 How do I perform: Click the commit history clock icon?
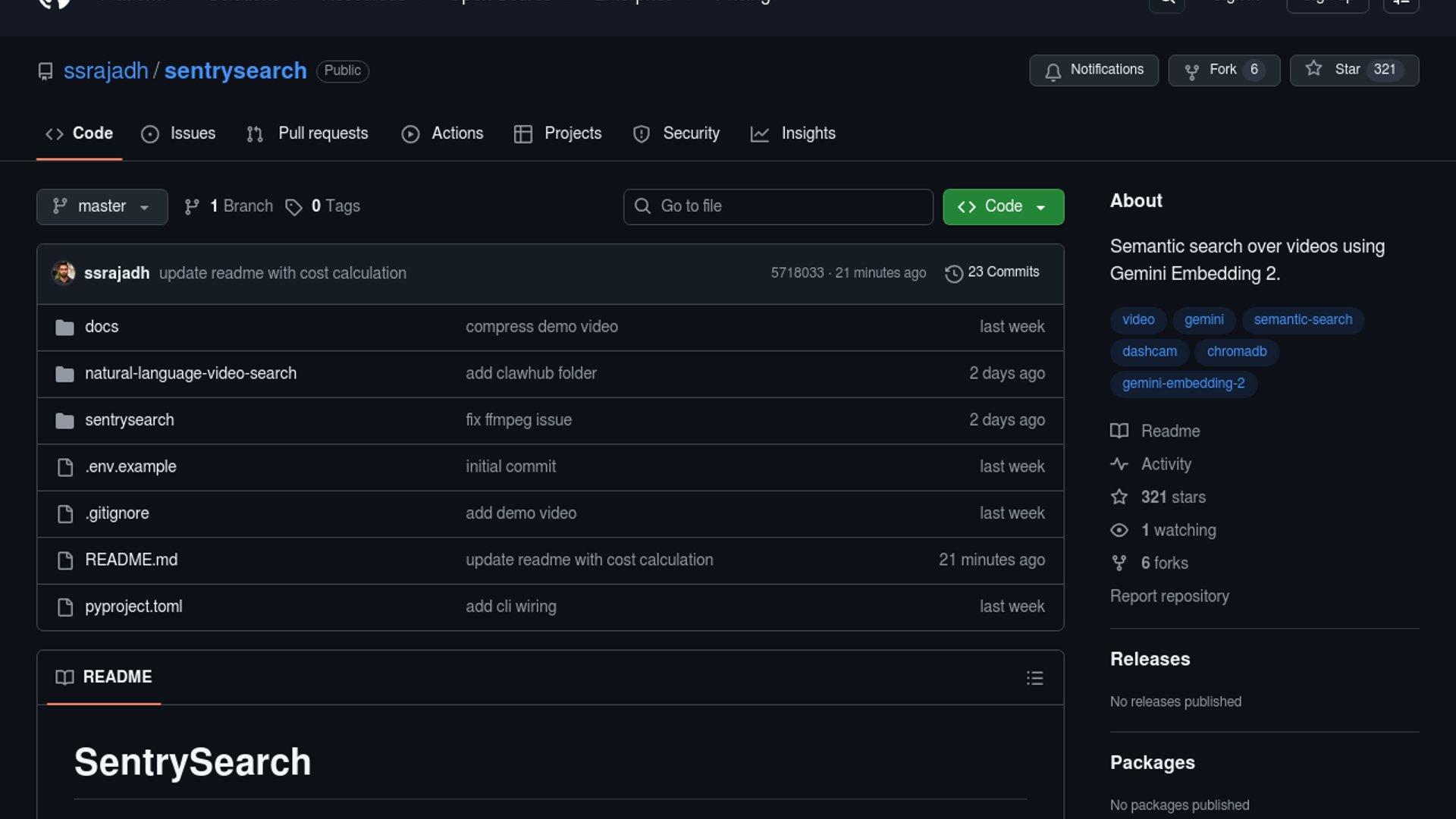click(953, 273)
